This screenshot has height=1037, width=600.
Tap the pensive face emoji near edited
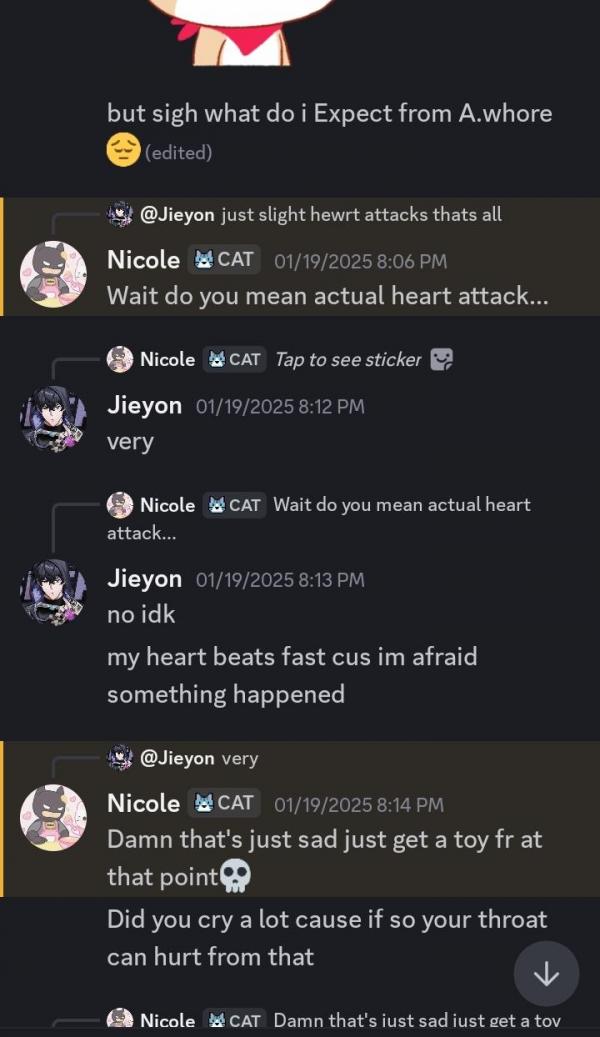[123, 149]
